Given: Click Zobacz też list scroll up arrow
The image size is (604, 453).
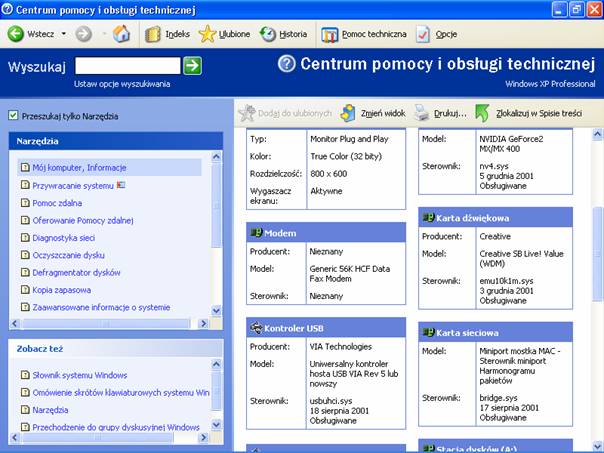Looking at the screenshot, I should pos(216,364).
